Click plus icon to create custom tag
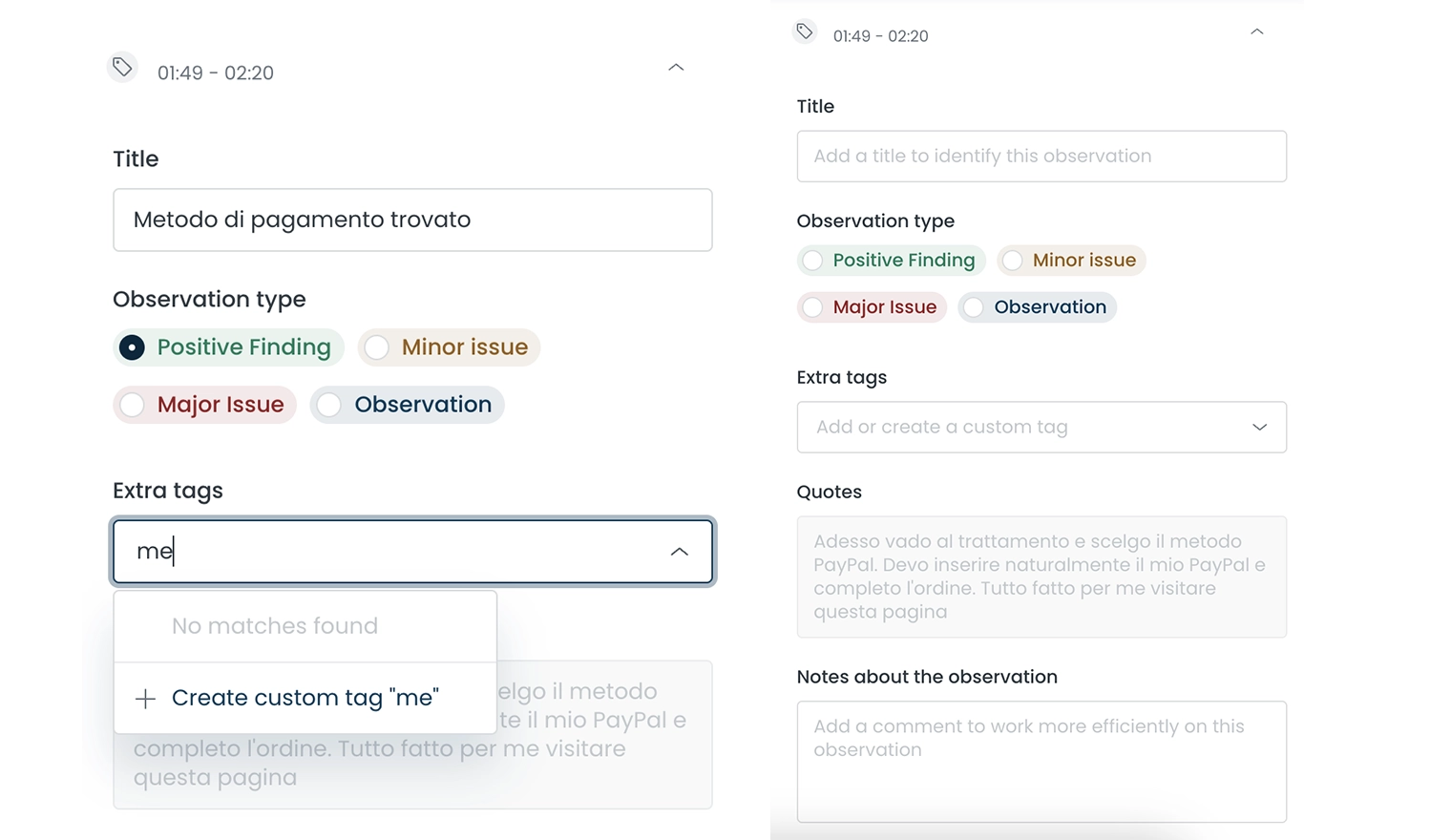The height and width of the screenshot is (840, 1451). (x=145, y=699)
